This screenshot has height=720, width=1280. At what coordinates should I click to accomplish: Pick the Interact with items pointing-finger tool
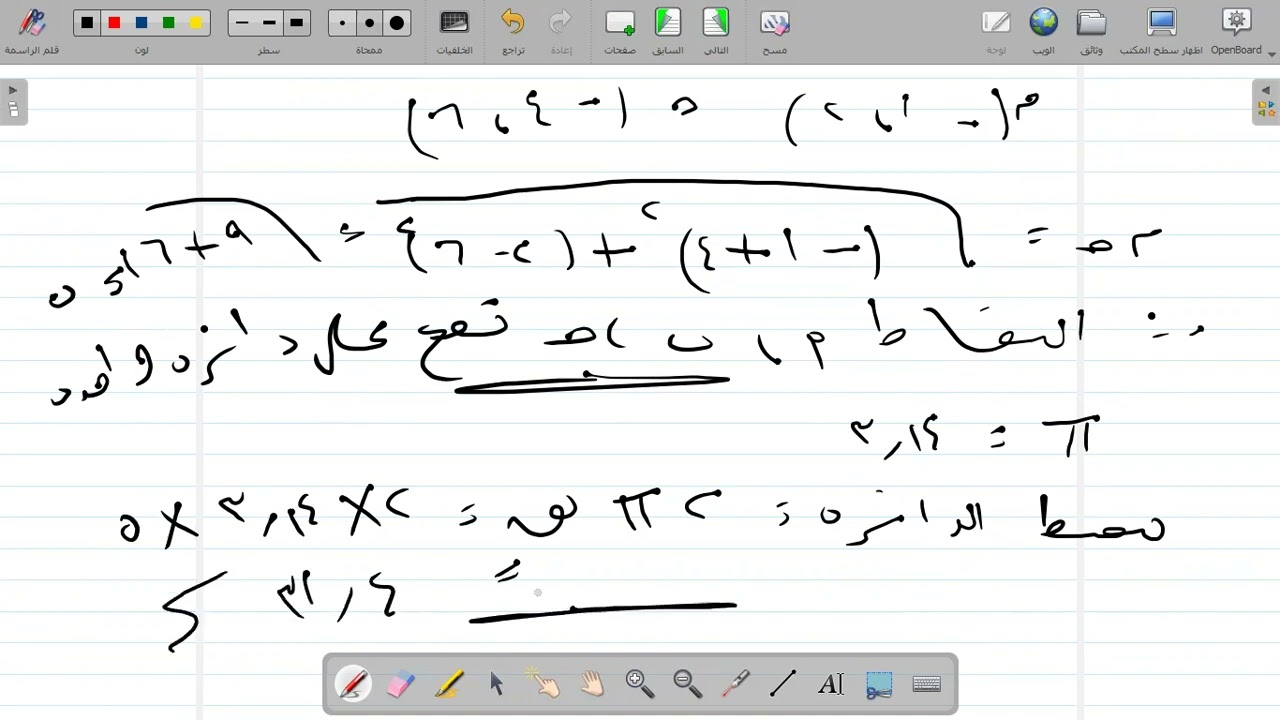coord(544,684)
